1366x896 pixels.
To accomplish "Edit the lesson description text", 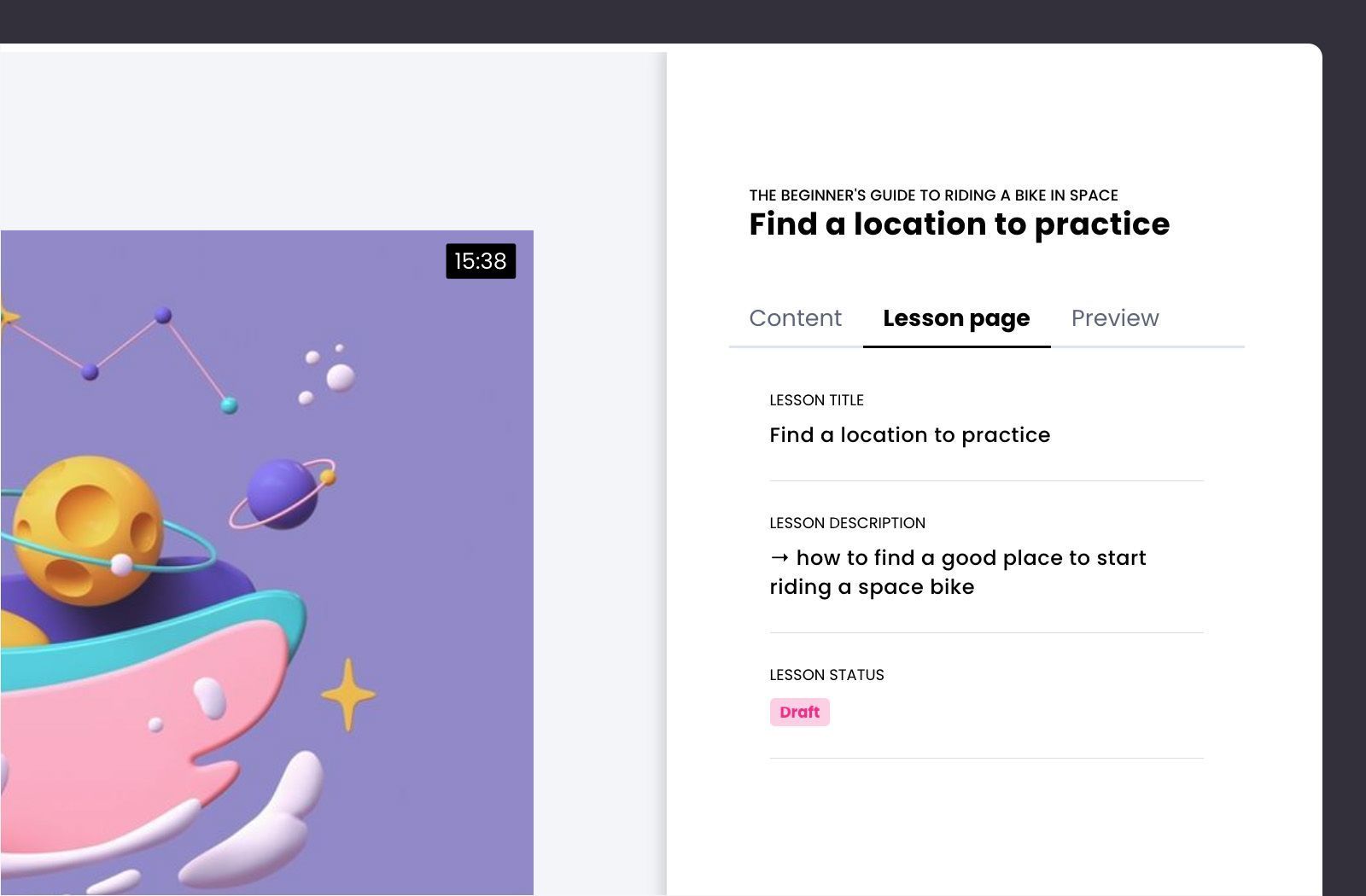I will (x=957, y=573).
